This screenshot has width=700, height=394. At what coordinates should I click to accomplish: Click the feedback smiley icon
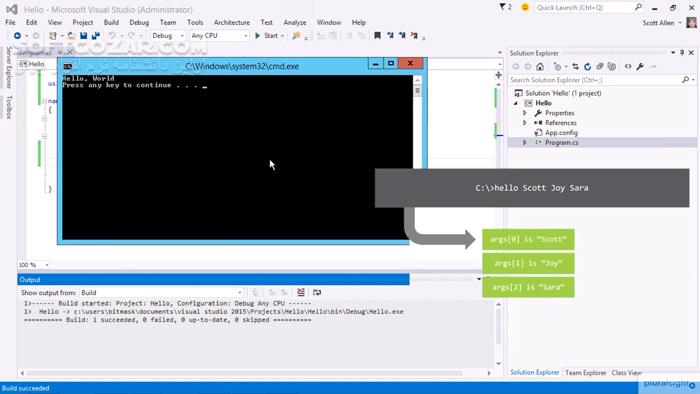tap(525, 7)
